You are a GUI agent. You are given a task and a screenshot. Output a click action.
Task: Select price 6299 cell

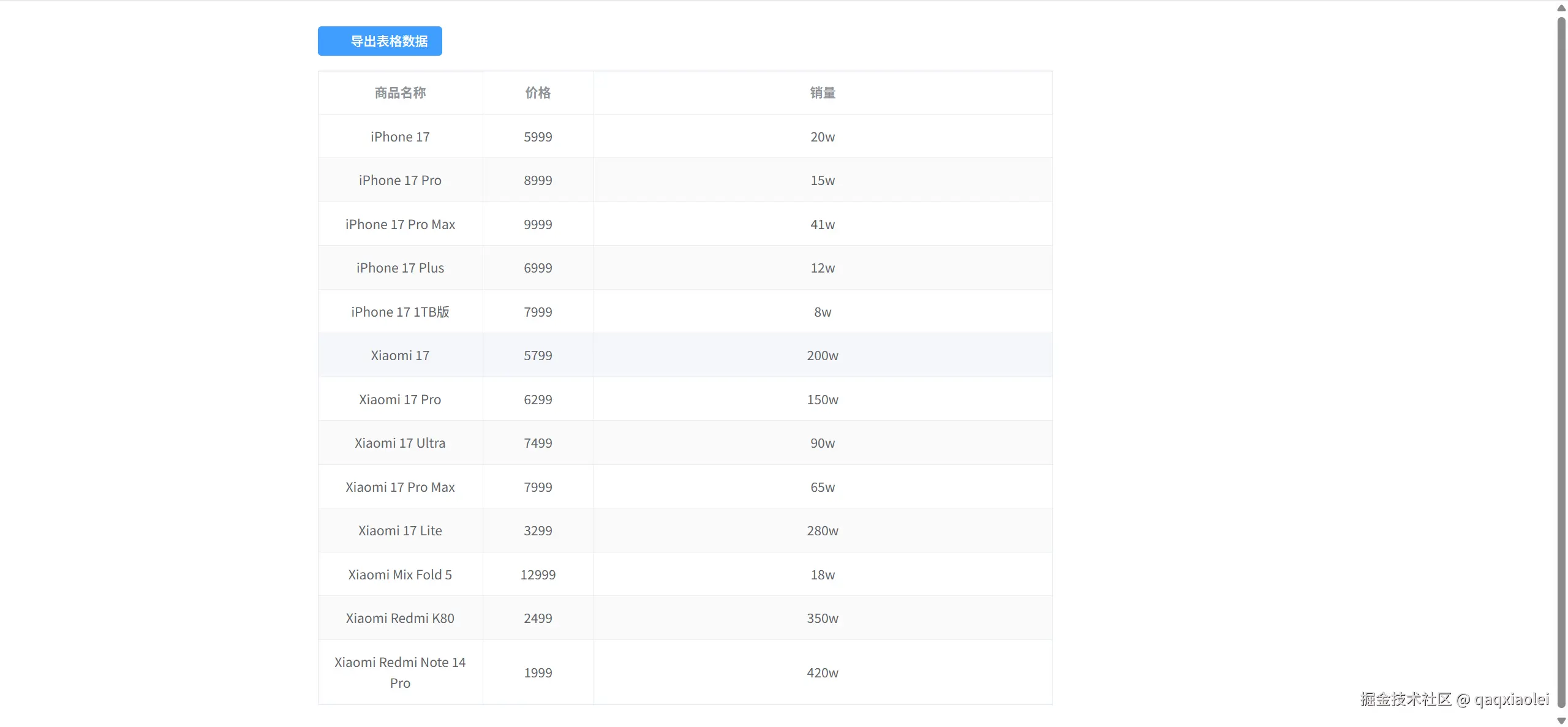pyautogui.click(x=538, y=399)
